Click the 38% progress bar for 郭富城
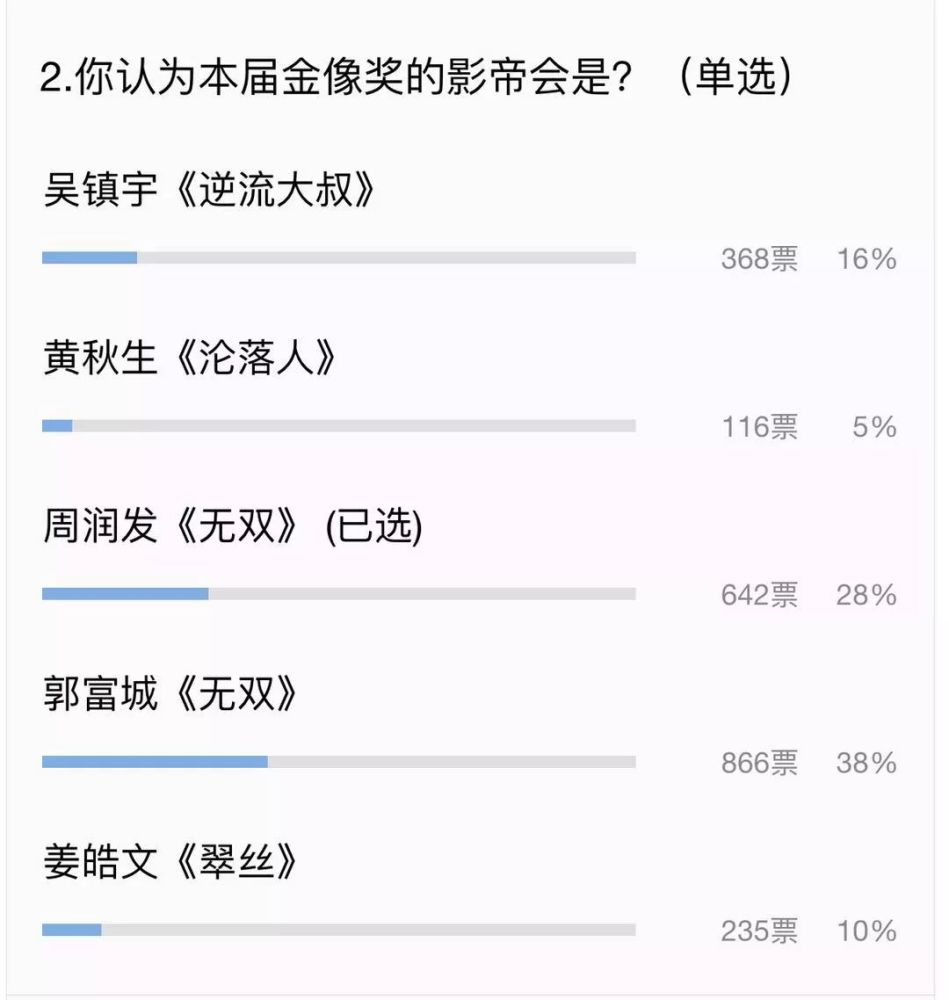Image resolution: width=949 pixels, height=1000 pixels. [339, 761]
